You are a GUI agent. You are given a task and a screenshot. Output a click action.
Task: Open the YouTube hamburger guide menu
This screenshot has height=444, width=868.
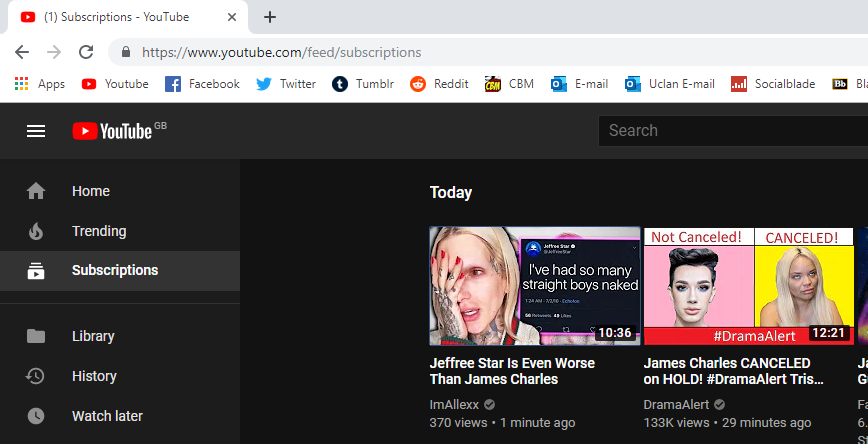36,131
